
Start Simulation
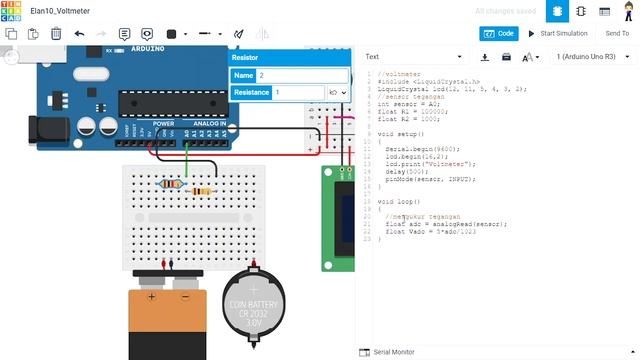click(x=558, y=33)
